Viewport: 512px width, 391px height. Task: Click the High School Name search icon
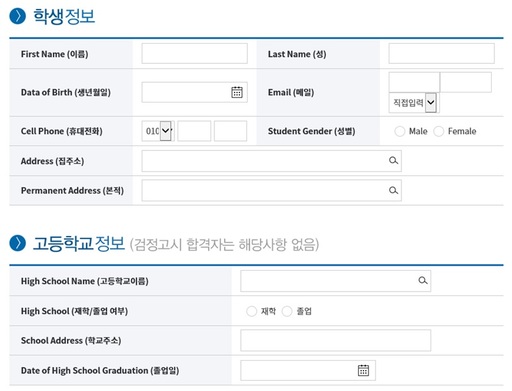[x=423, y=281]
